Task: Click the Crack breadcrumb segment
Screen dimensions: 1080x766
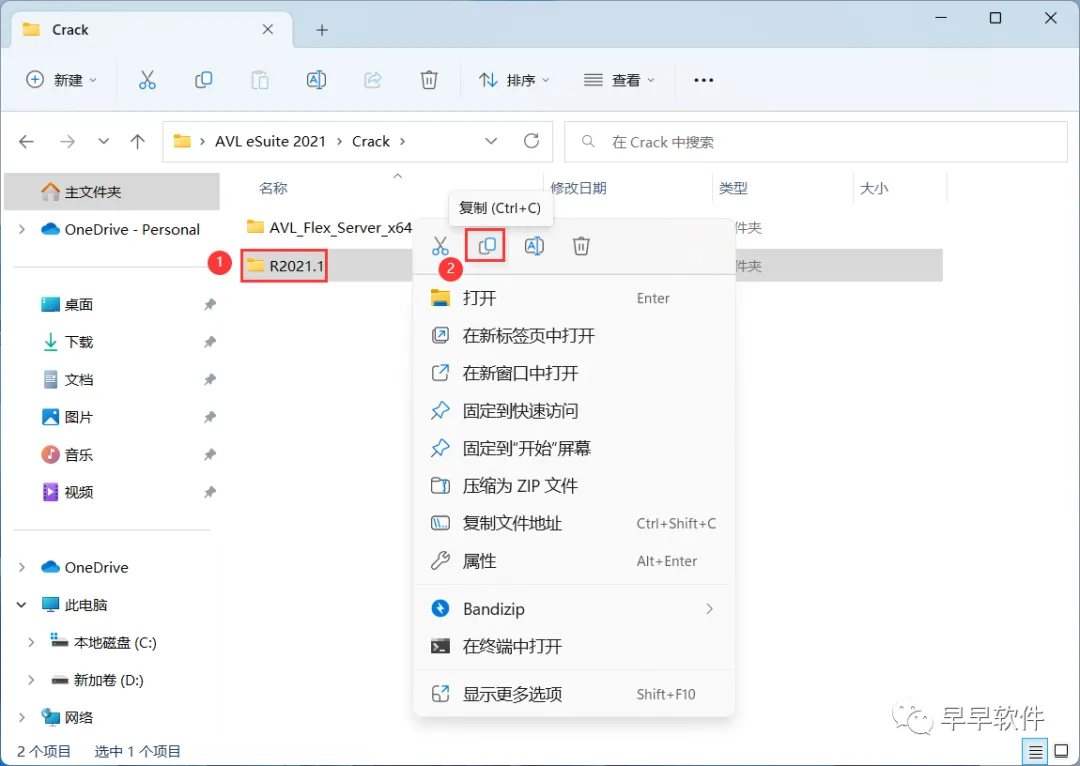Action: (x=371, y=141)
